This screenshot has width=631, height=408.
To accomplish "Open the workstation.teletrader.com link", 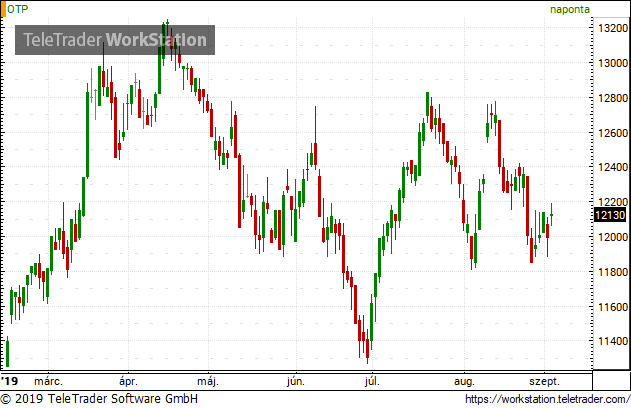I will pyautogui.click(x=547, y=399).
